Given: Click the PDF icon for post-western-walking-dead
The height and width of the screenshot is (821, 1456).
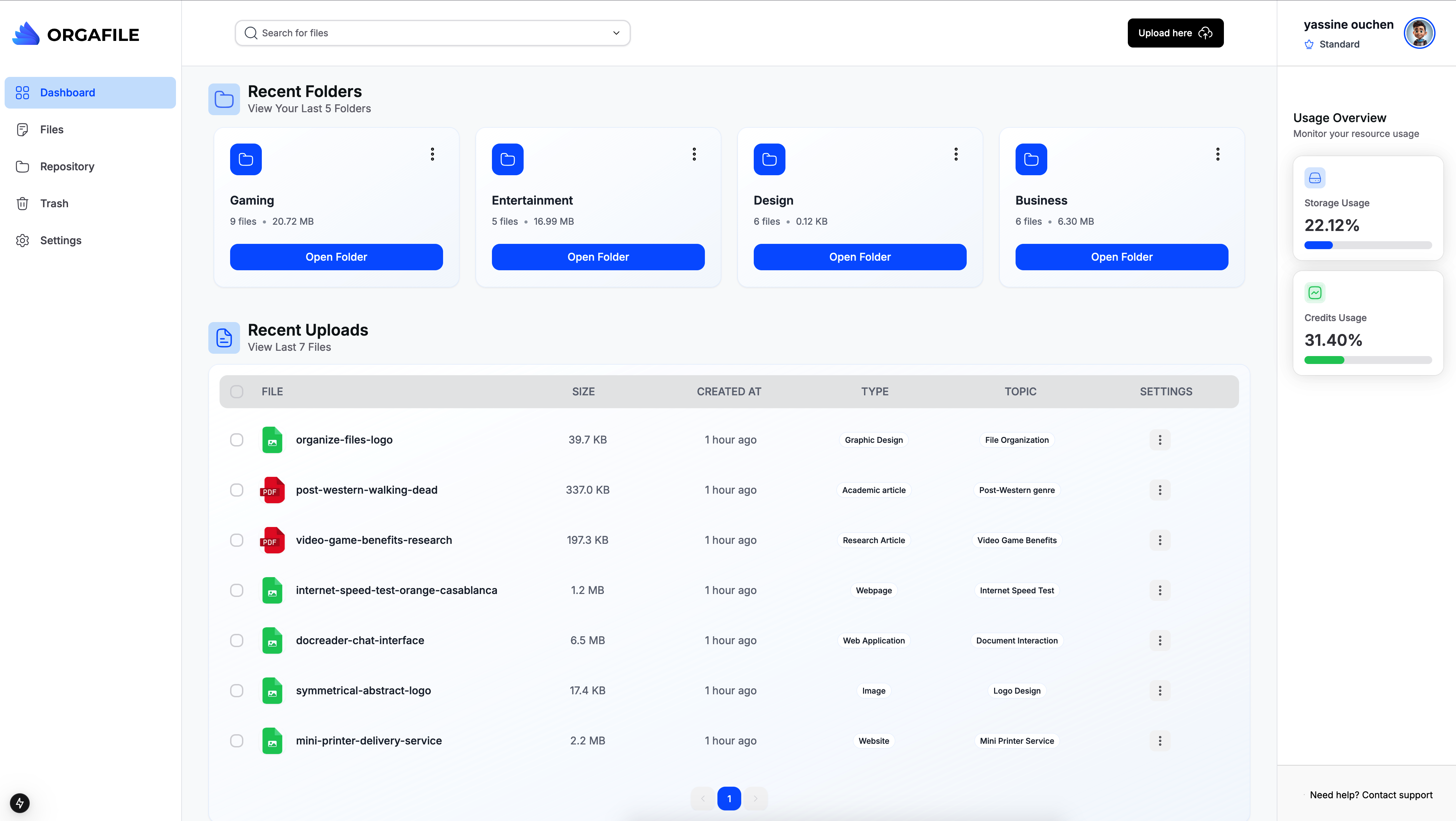Looking at the screenshot, I should [x=272, y=490].
